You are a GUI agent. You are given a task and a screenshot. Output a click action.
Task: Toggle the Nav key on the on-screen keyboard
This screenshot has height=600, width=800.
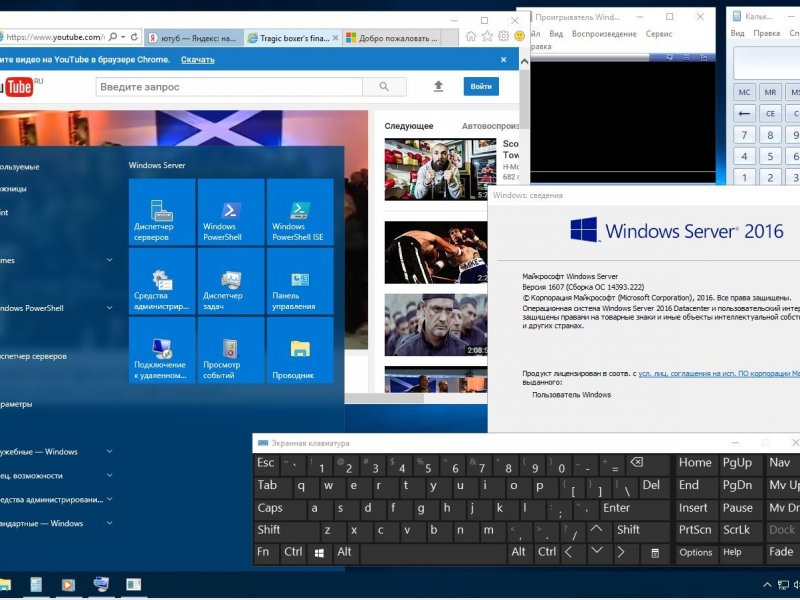781,463
